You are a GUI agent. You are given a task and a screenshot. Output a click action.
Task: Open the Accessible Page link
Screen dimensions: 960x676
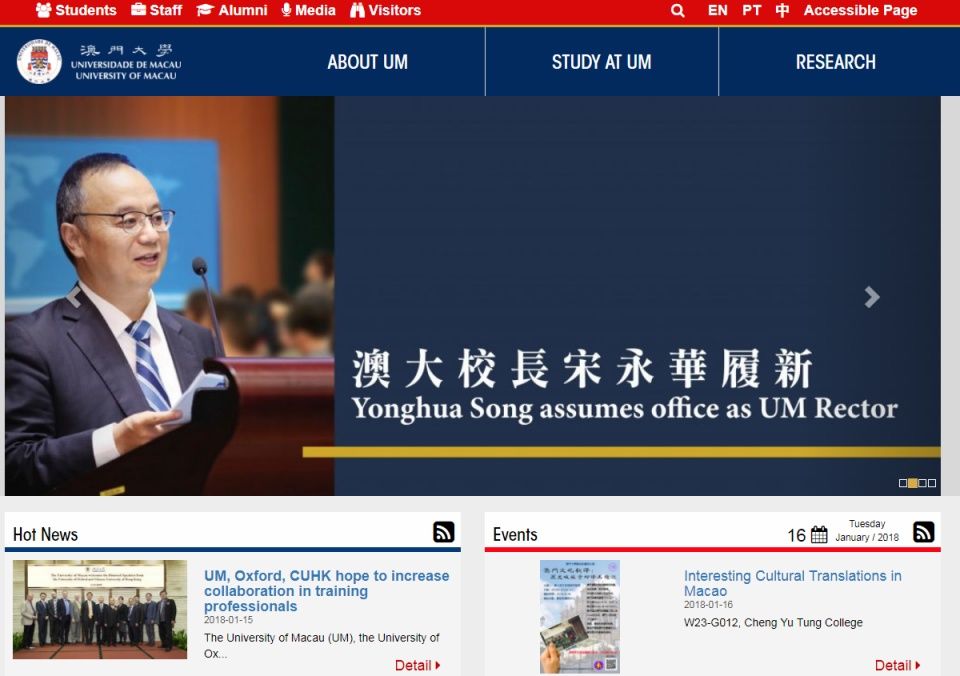(861, 11)
